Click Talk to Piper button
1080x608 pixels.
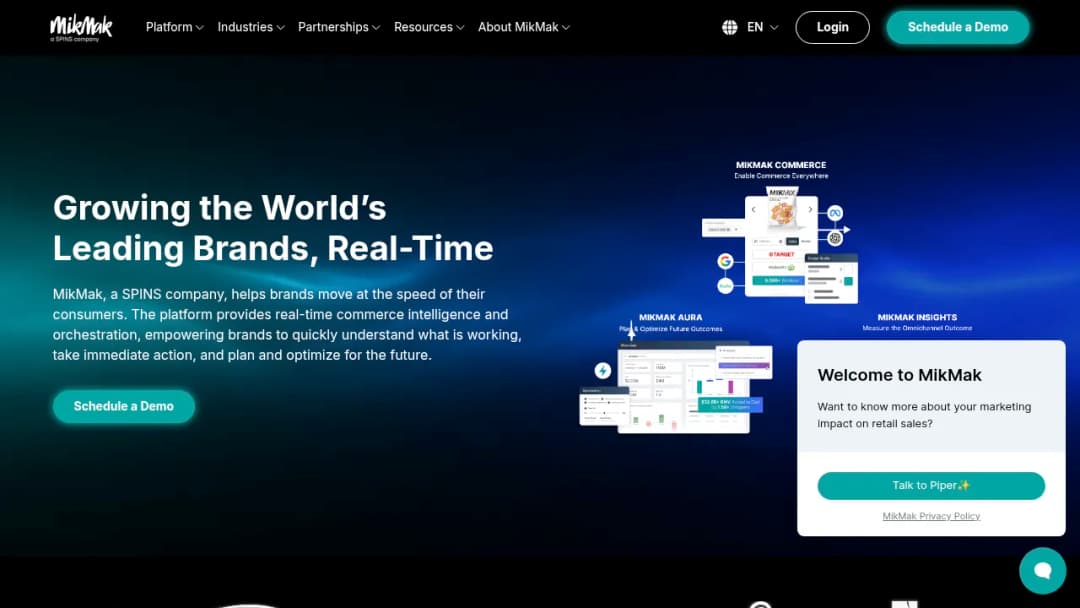point(931,485)
